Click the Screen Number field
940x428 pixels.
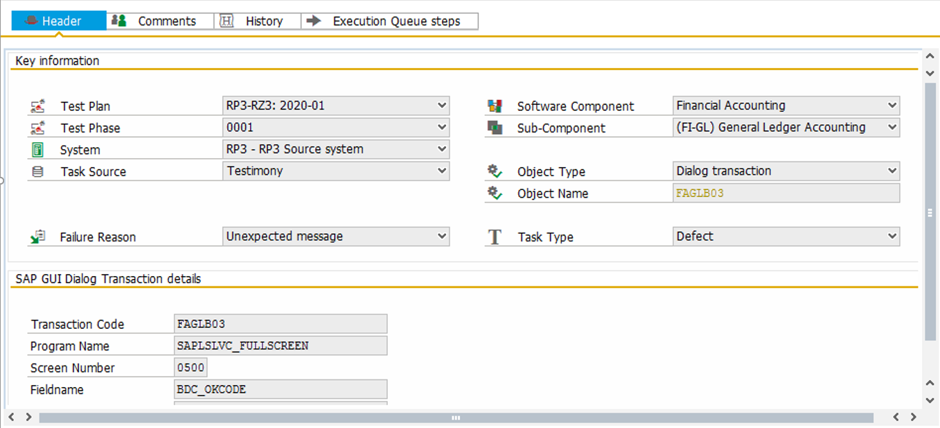pos(191,367)
